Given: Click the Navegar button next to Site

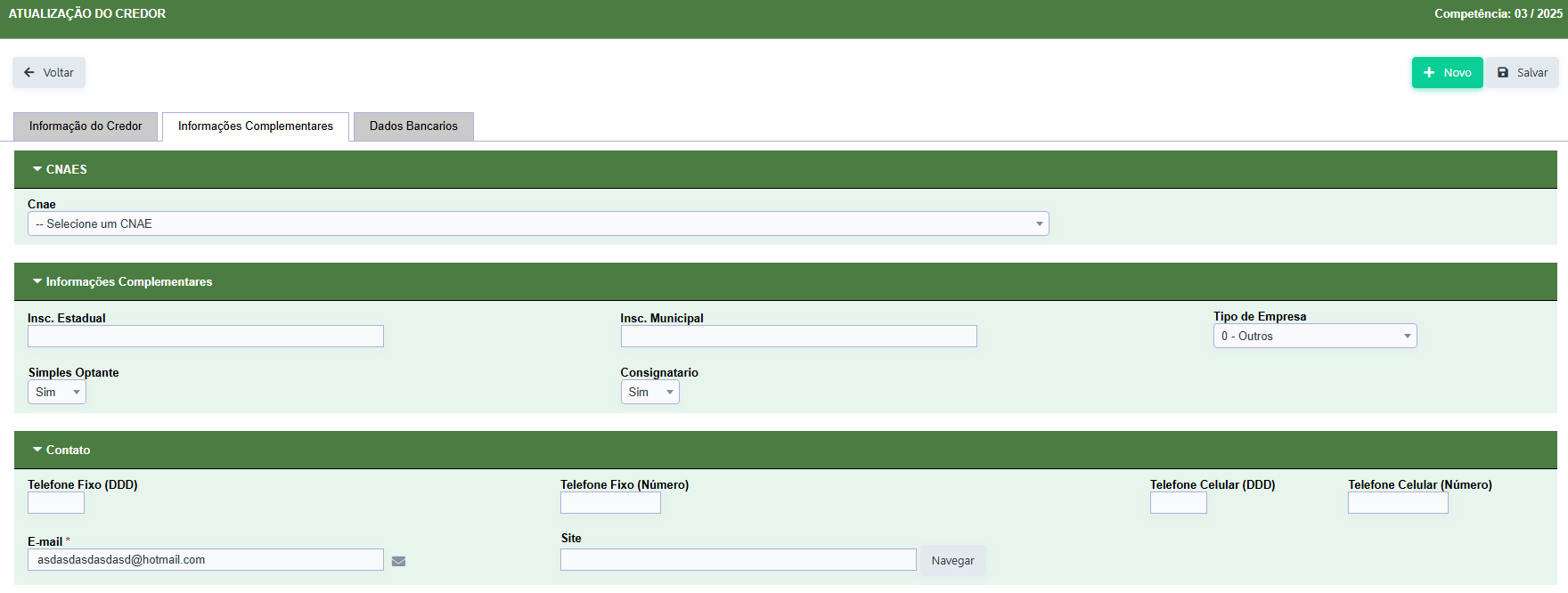Looking at the screenshot, I should pos(952,561).
